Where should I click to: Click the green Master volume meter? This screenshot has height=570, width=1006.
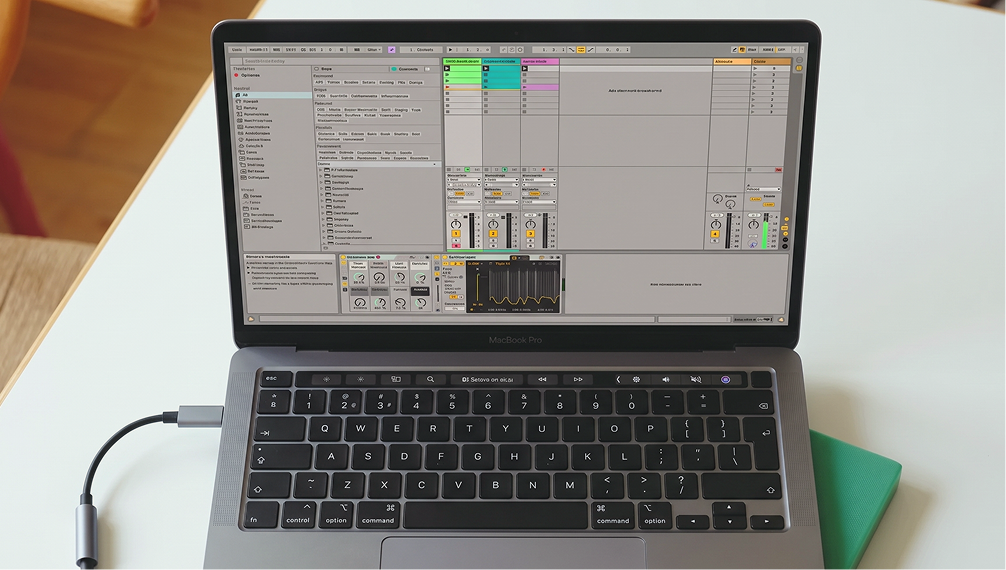click(765, 232)
